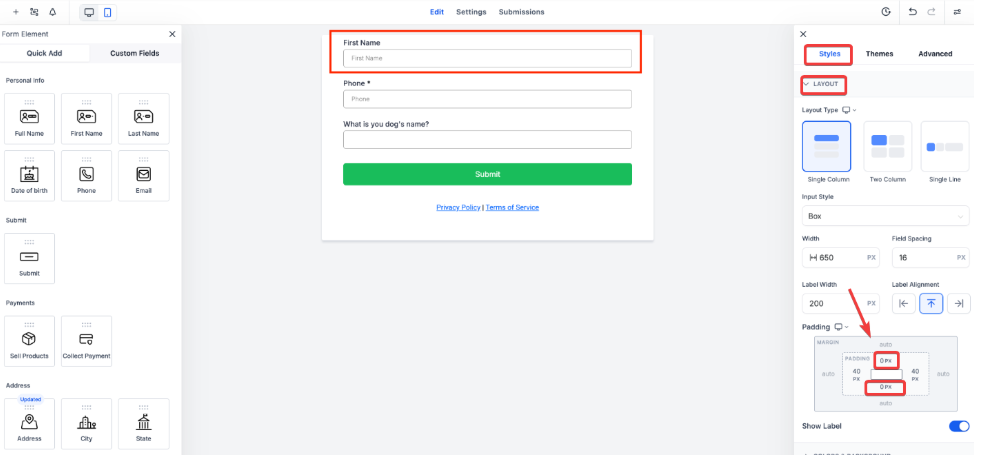The image size is (992, 457).
Task: Add the Full Name form element
Action: (29, 119)
